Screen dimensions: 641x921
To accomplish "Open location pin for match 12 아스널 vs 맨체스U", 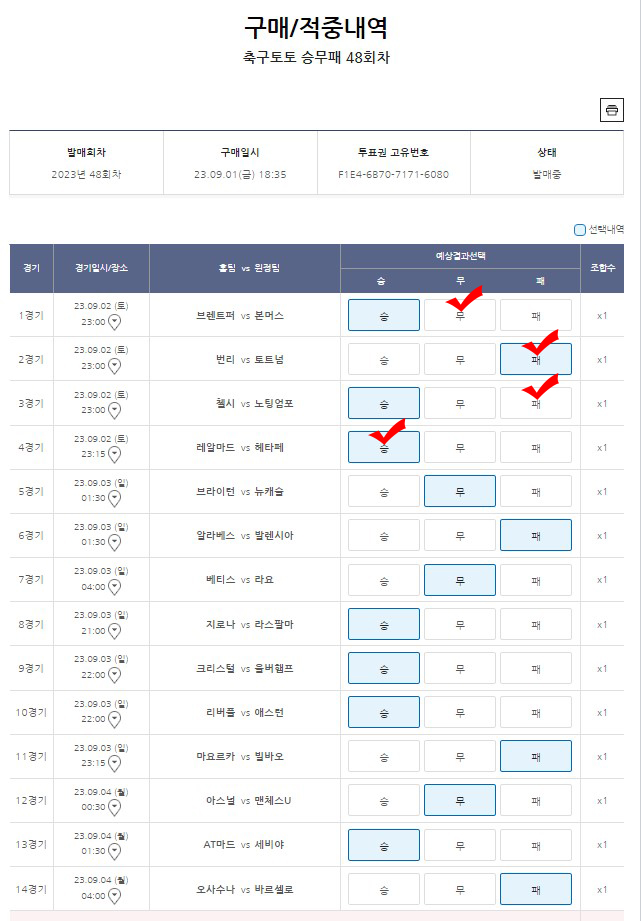I will tap(115, 808).
